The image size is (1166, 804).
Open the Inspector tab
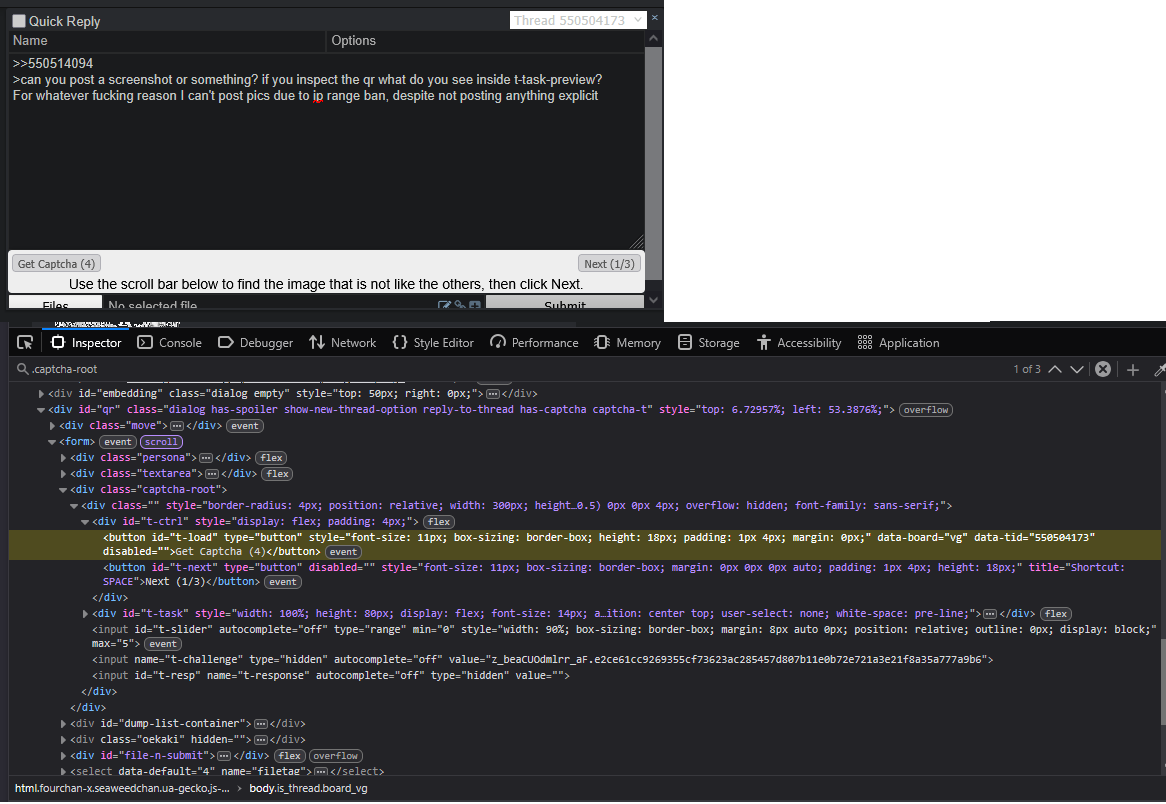[86, 343]
